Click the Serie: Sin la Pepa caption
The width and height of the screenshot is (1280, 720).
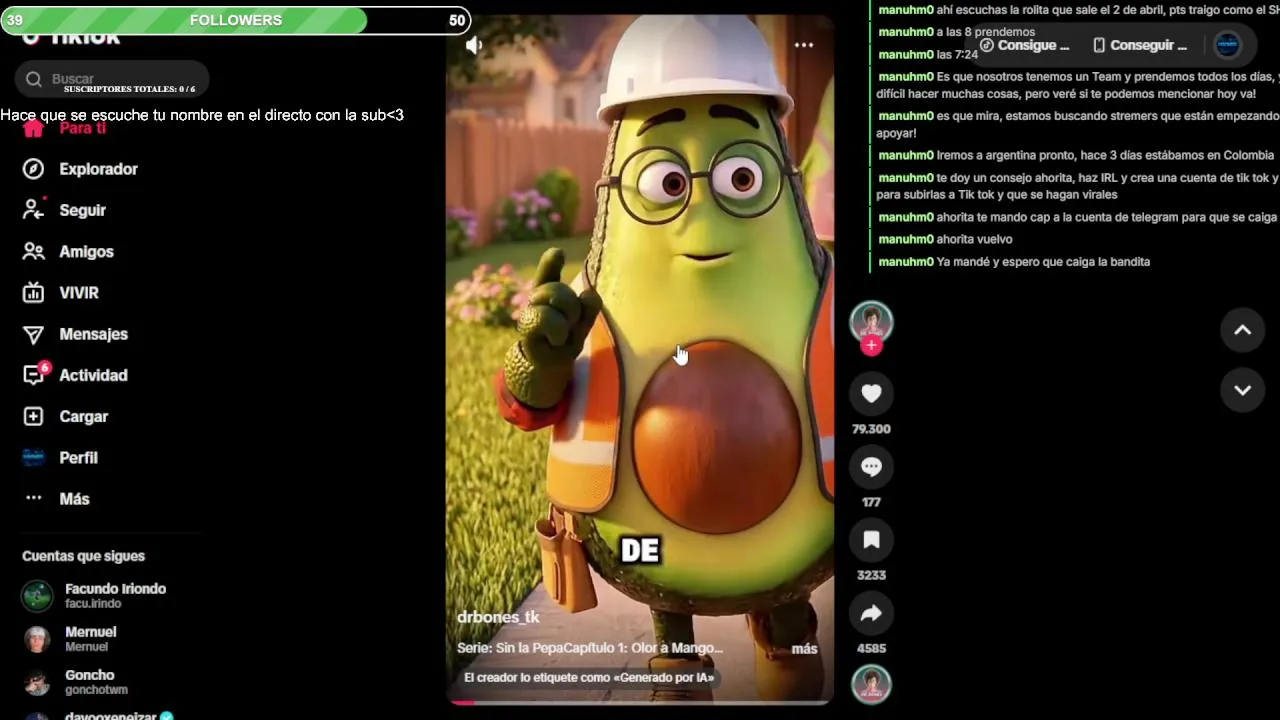click(589, 648)
